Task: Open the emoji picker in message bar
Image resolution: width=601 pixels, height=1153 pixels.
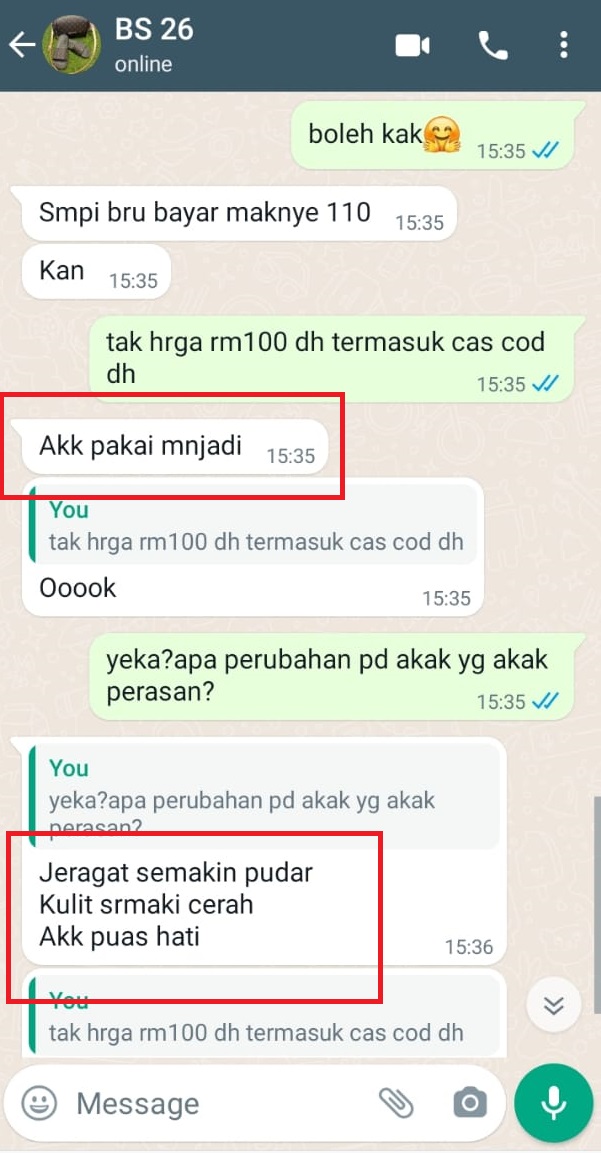Action: [39, 1102]
